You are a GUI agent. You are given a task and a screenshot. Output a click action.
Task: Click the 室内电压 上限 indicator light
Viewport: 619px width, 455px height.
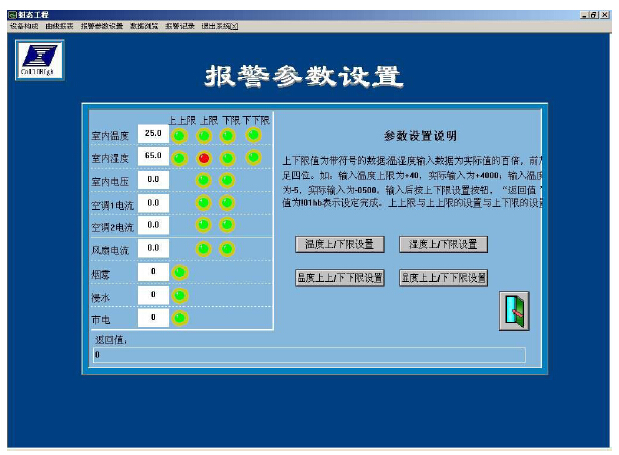click(204, 180)
